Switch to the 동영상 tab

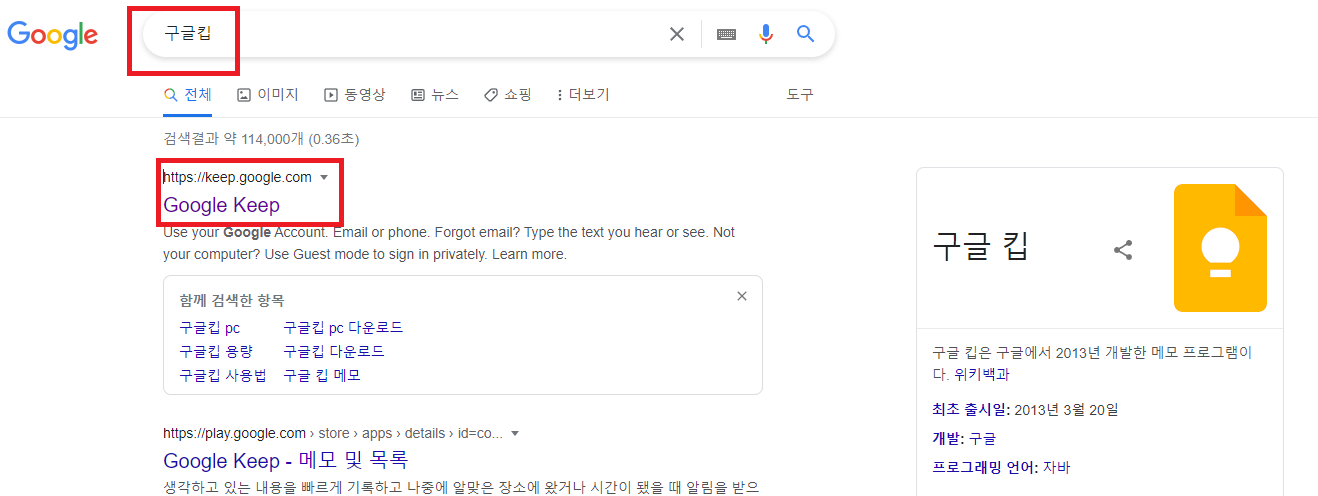click(355, 95)
